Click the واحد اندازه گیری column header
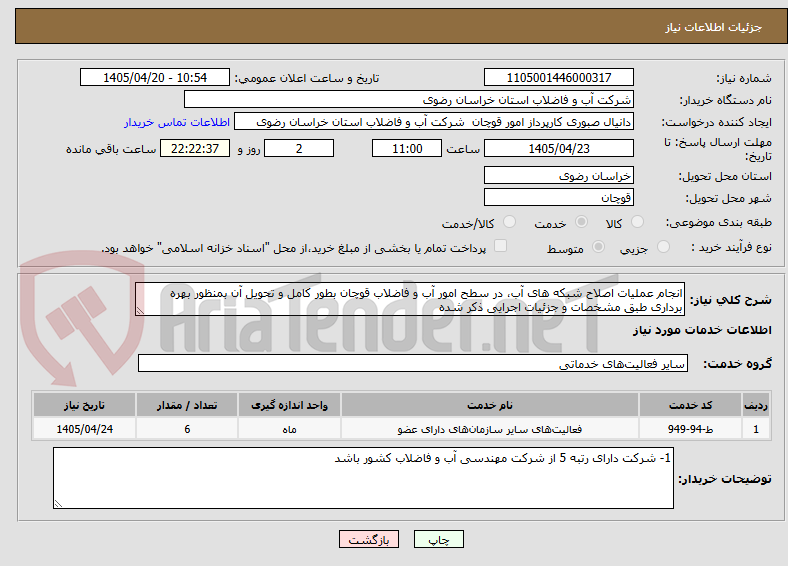Viewport: 788px width, 566px height. tap(289, 405)
